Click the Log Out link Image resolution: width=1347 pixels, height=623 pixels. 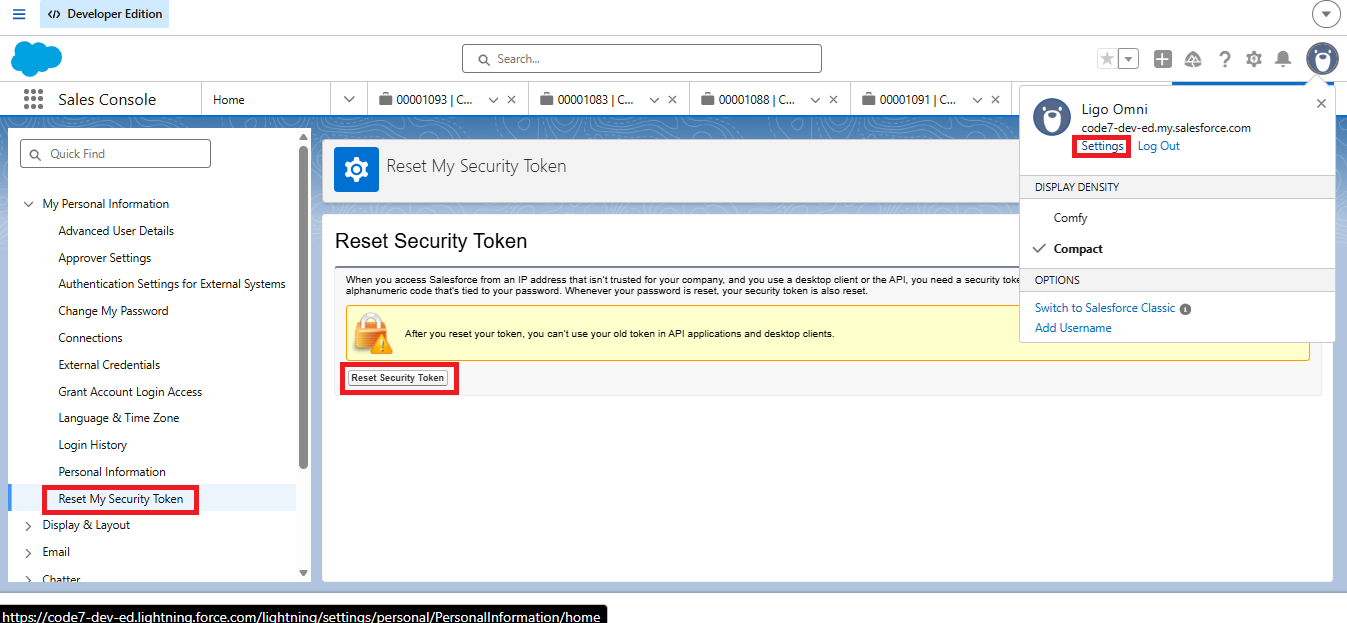click(x=1159, y=146)
